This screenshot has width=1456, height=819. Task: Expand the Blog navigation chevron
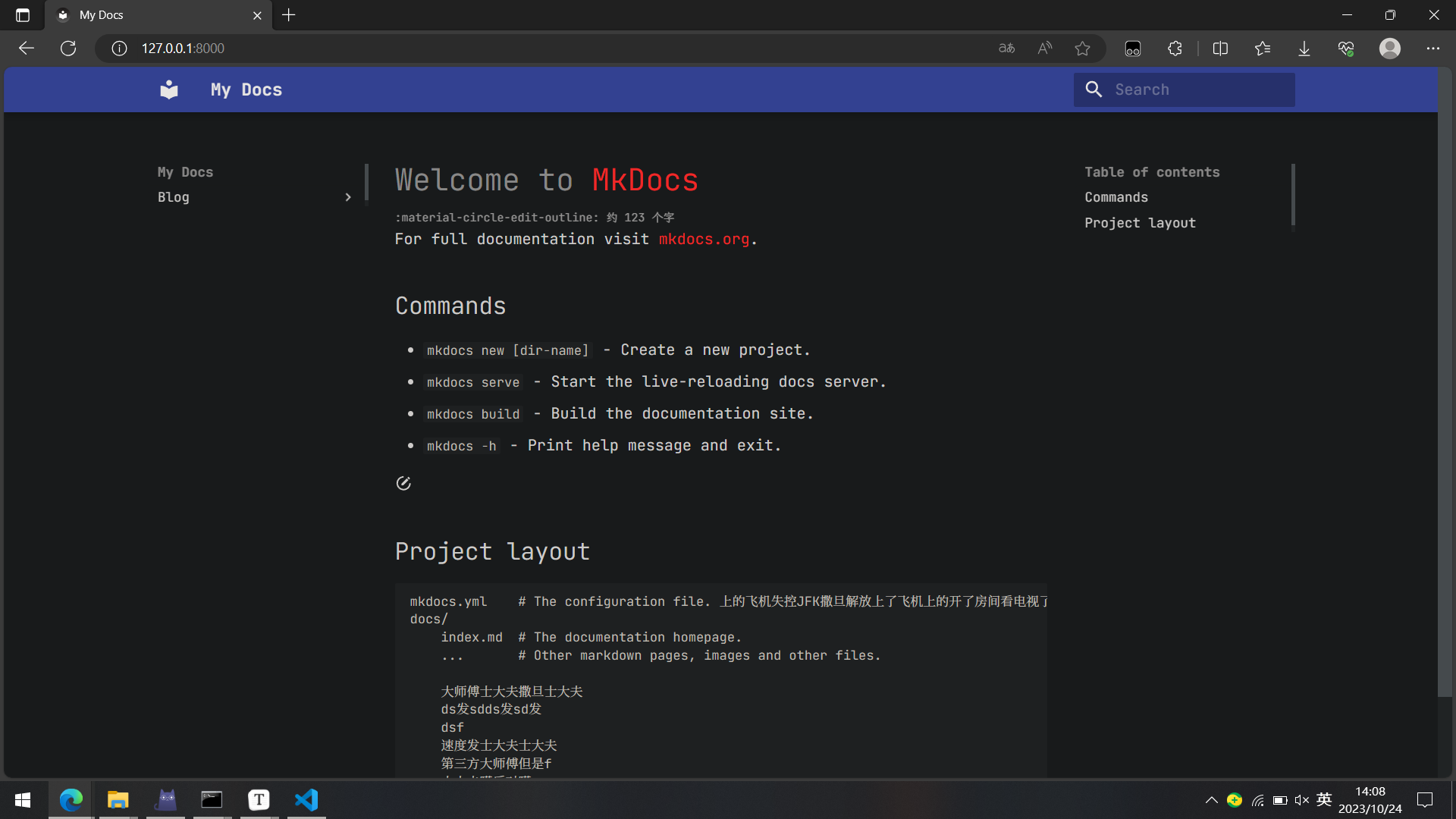pos(348,197)
